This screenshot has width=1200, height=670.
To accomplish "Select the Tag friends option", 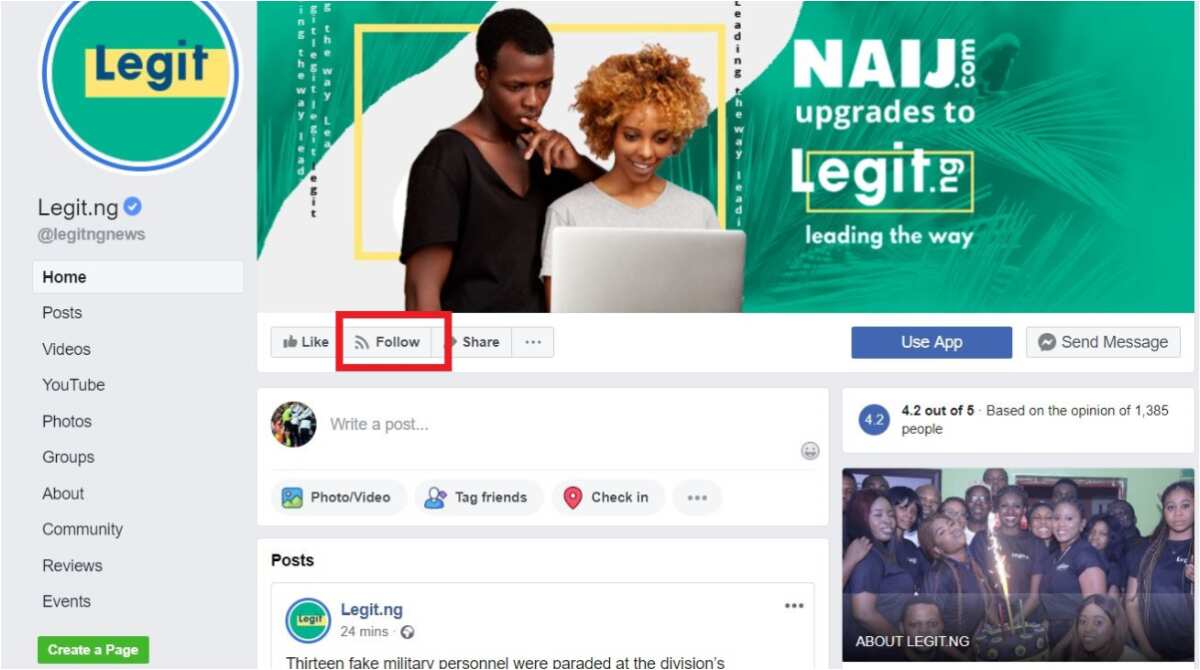I will 478,497.
